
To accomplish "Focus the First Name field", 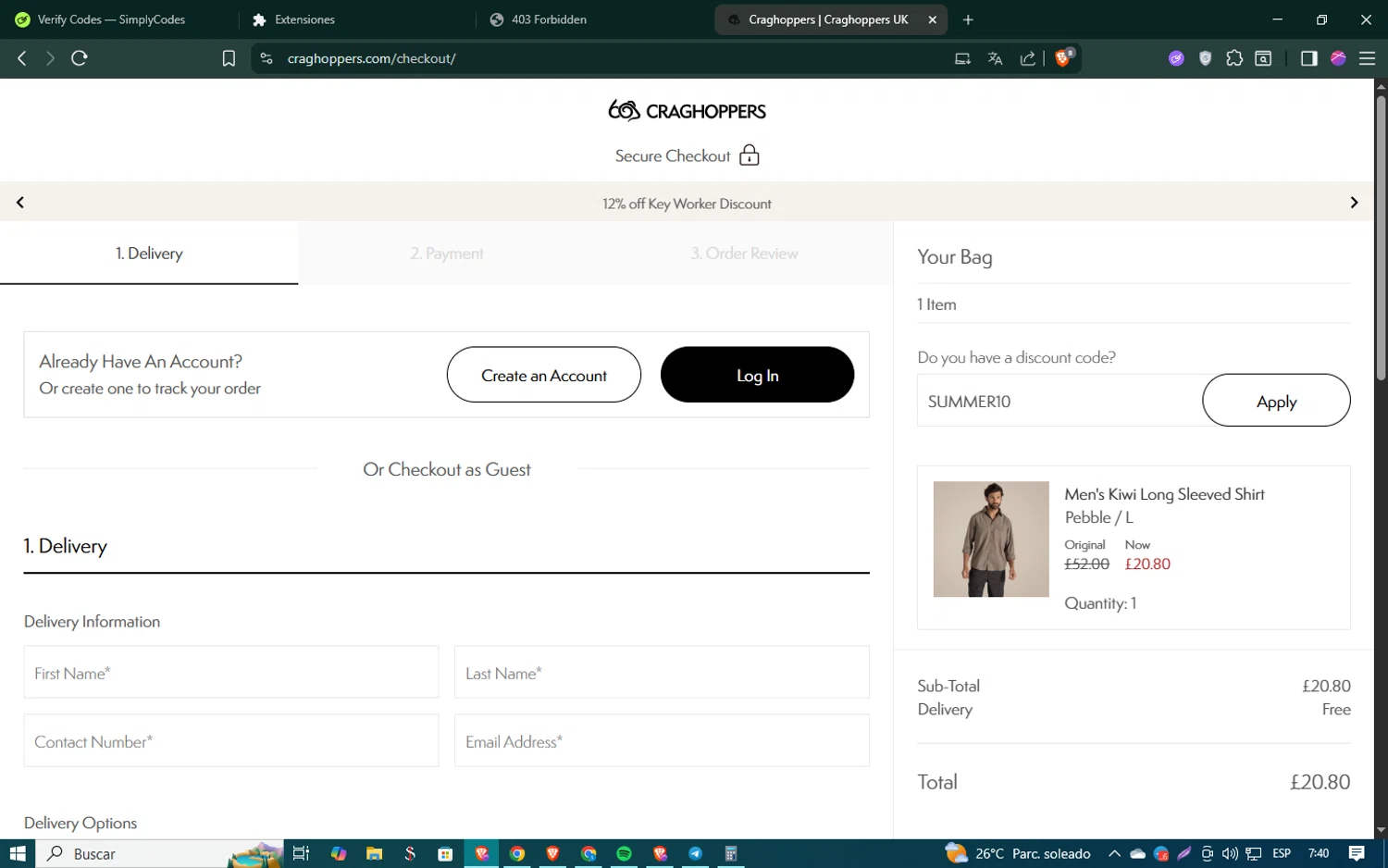I will tap(231, 673).
